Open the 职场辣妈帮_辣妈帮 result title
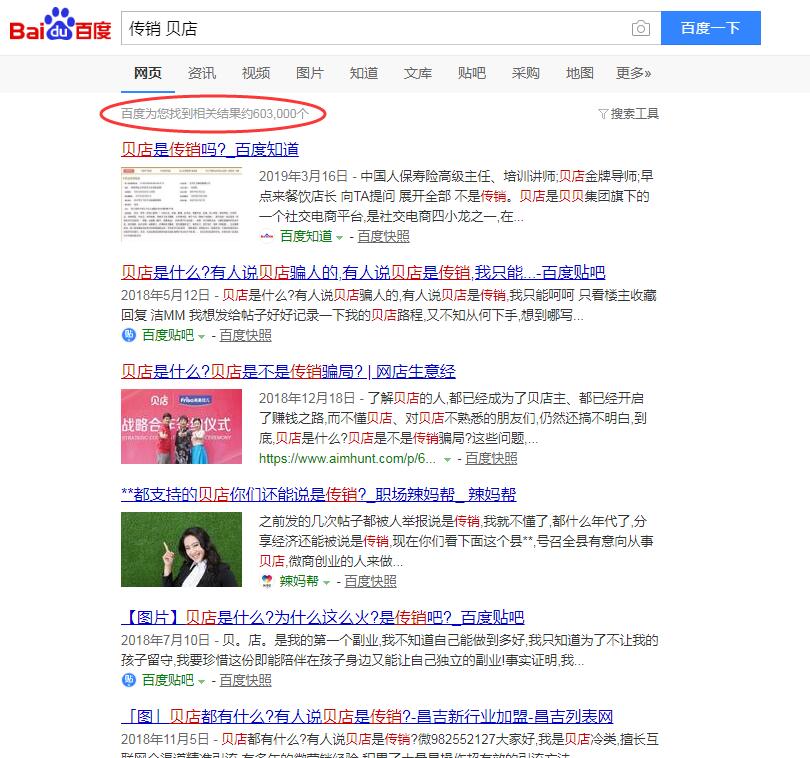This screenshot has width=810, height=758. point(318,494)
